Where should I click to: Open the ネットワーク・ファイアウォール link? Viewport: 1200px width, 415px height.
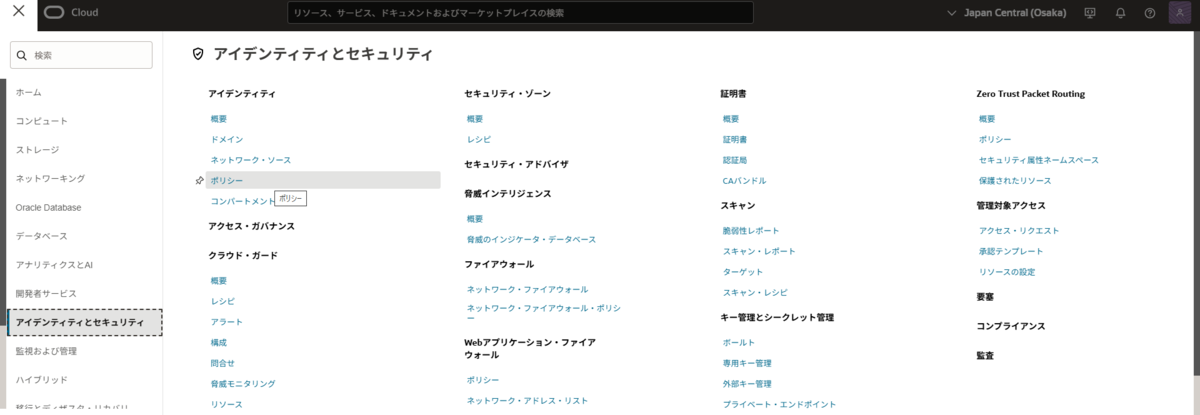click(527, 289)
